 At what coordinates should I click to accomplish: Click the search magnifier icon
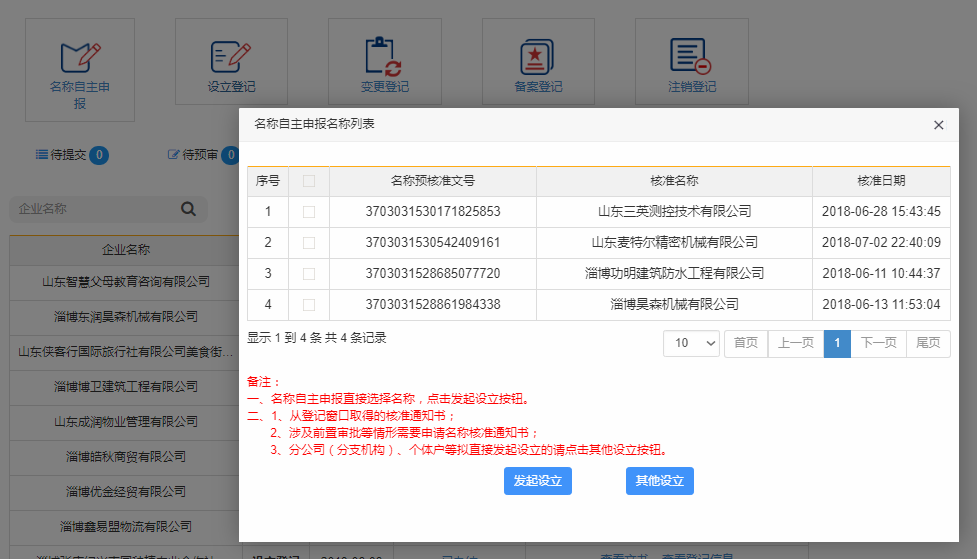(x=188, y=209)
